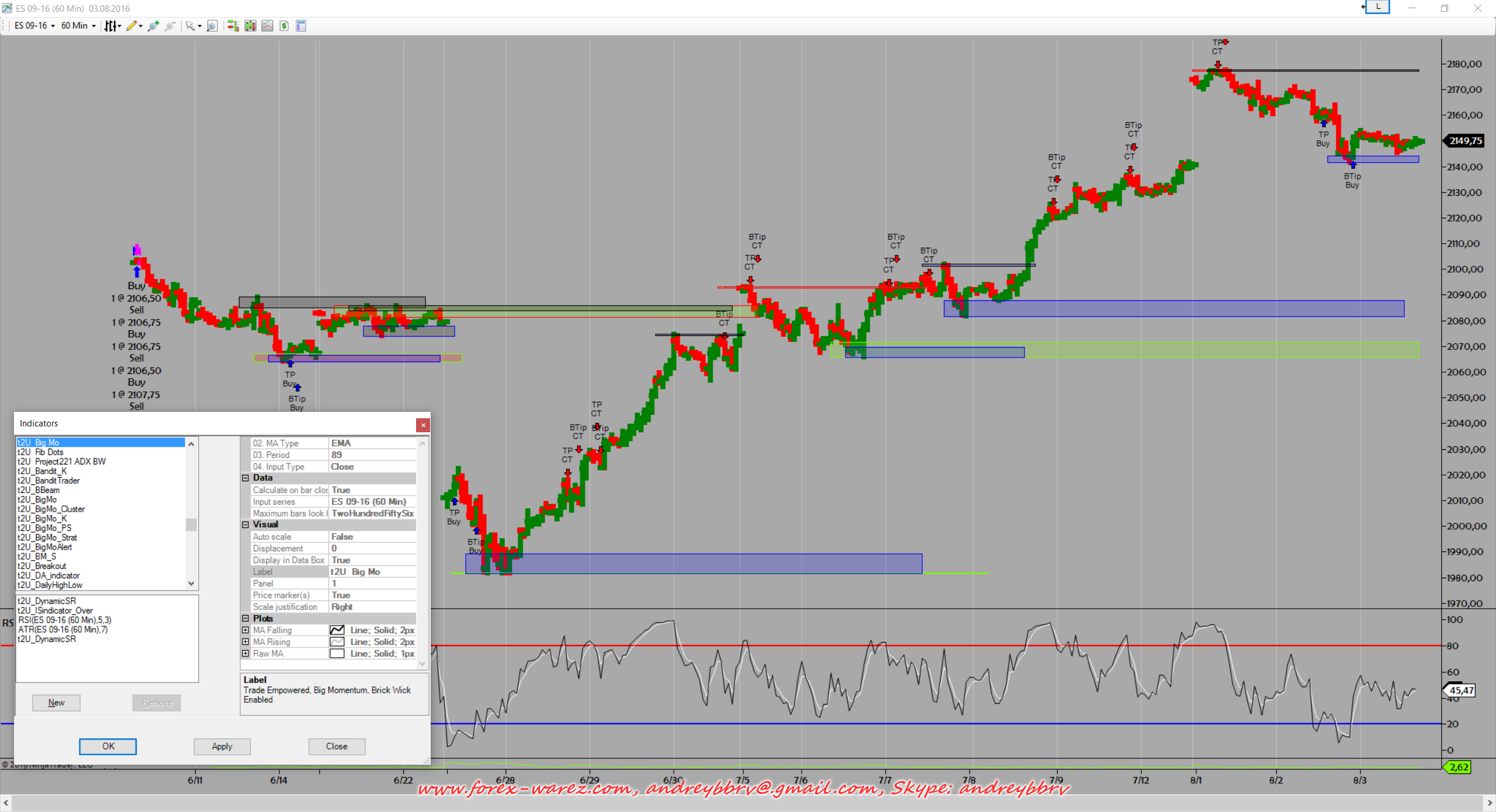Screen dimensions: 1496x812
Task: Open the candlestick data series icon
Action: pyautogui.click(x=251, y=26)
